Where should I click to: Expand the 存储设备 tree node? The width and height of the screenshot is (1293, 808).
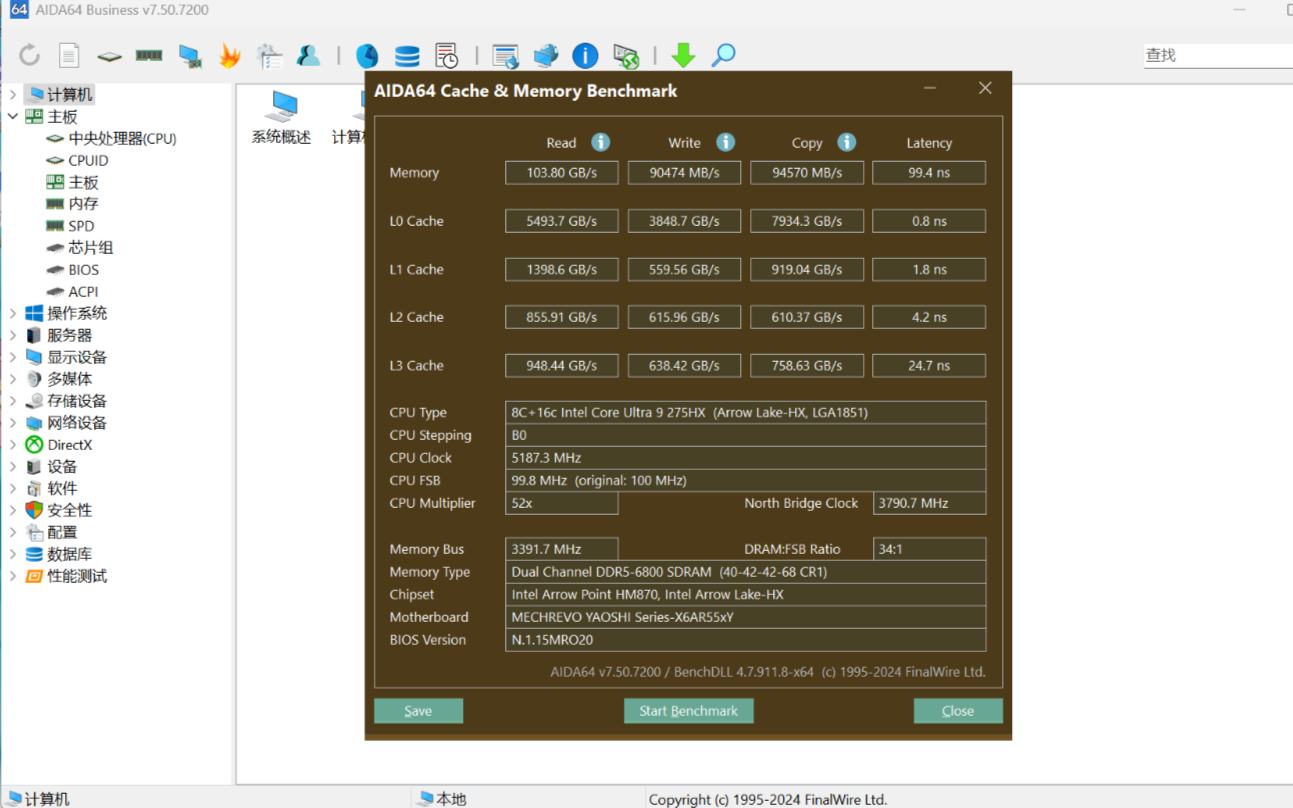[x=13, y=401]
